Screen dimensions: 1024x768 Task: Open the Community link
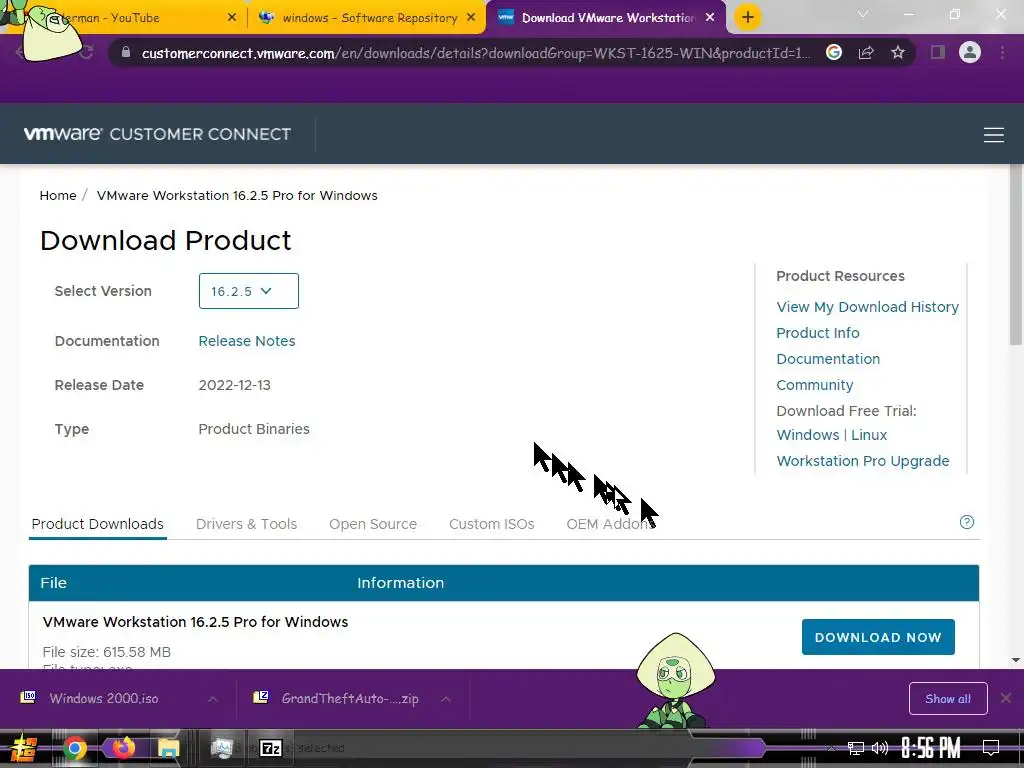(814, 385)
